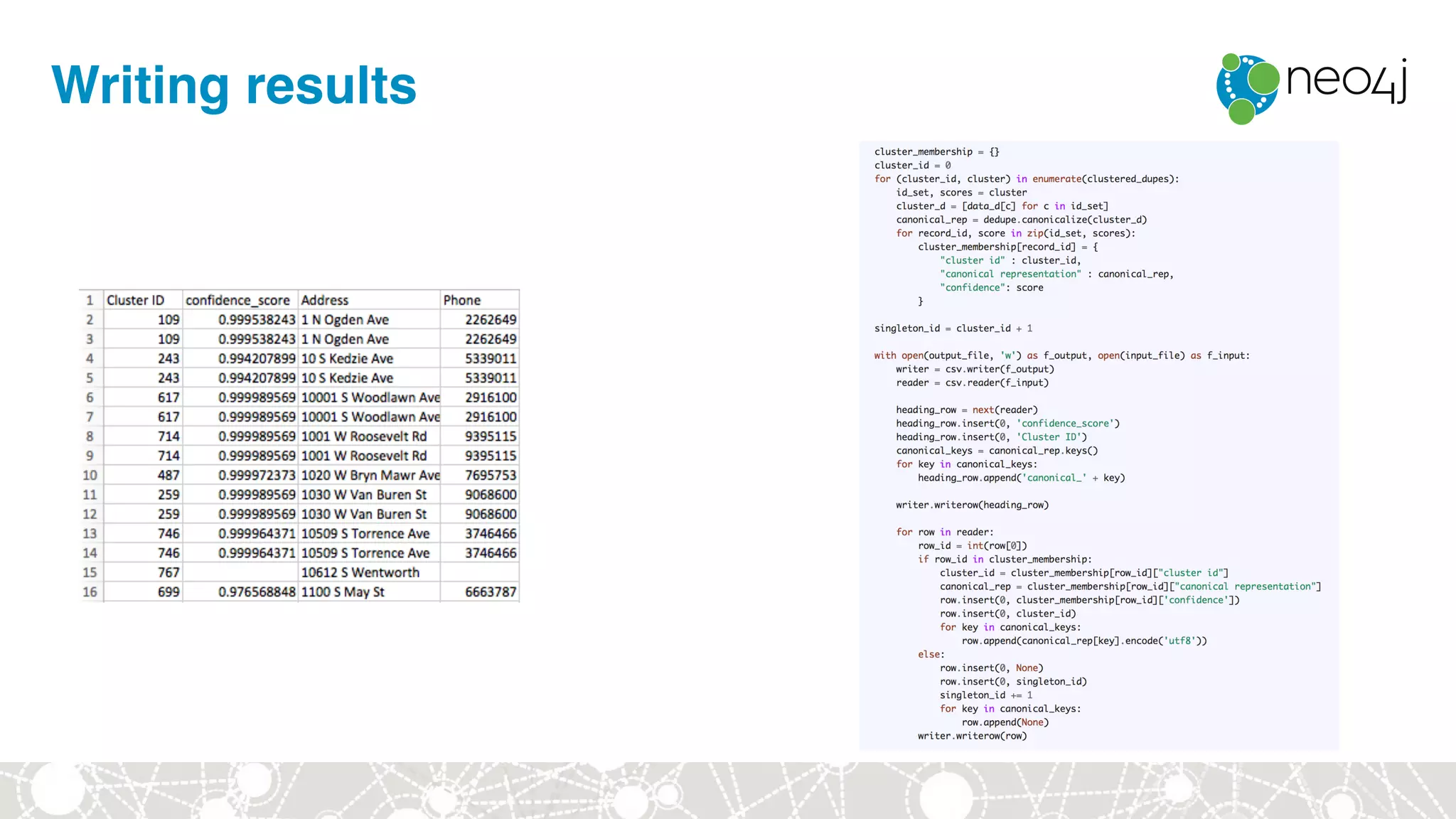Click the confidence value 0.999972373
This screenshot has width=1456, height=819.
240,475
